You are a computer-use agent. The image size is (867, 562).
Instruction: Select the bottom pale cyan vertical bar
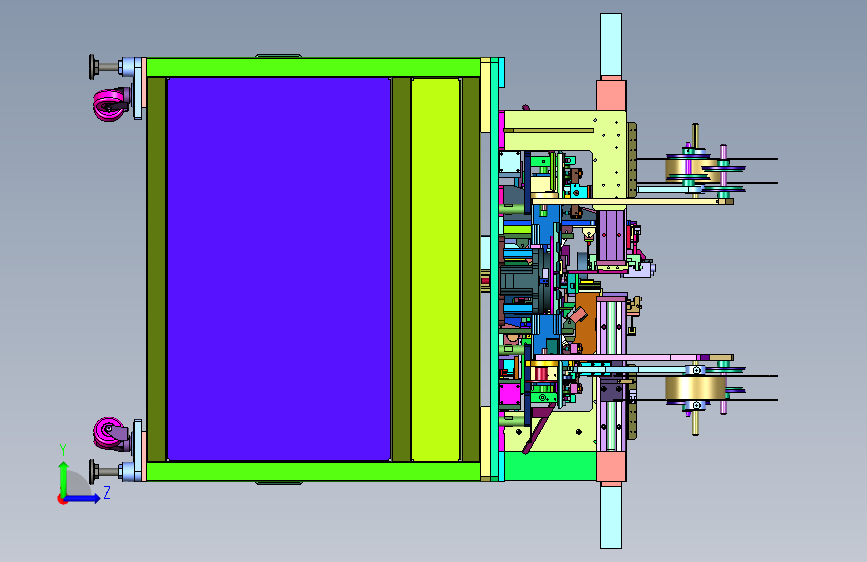(611, 516)
